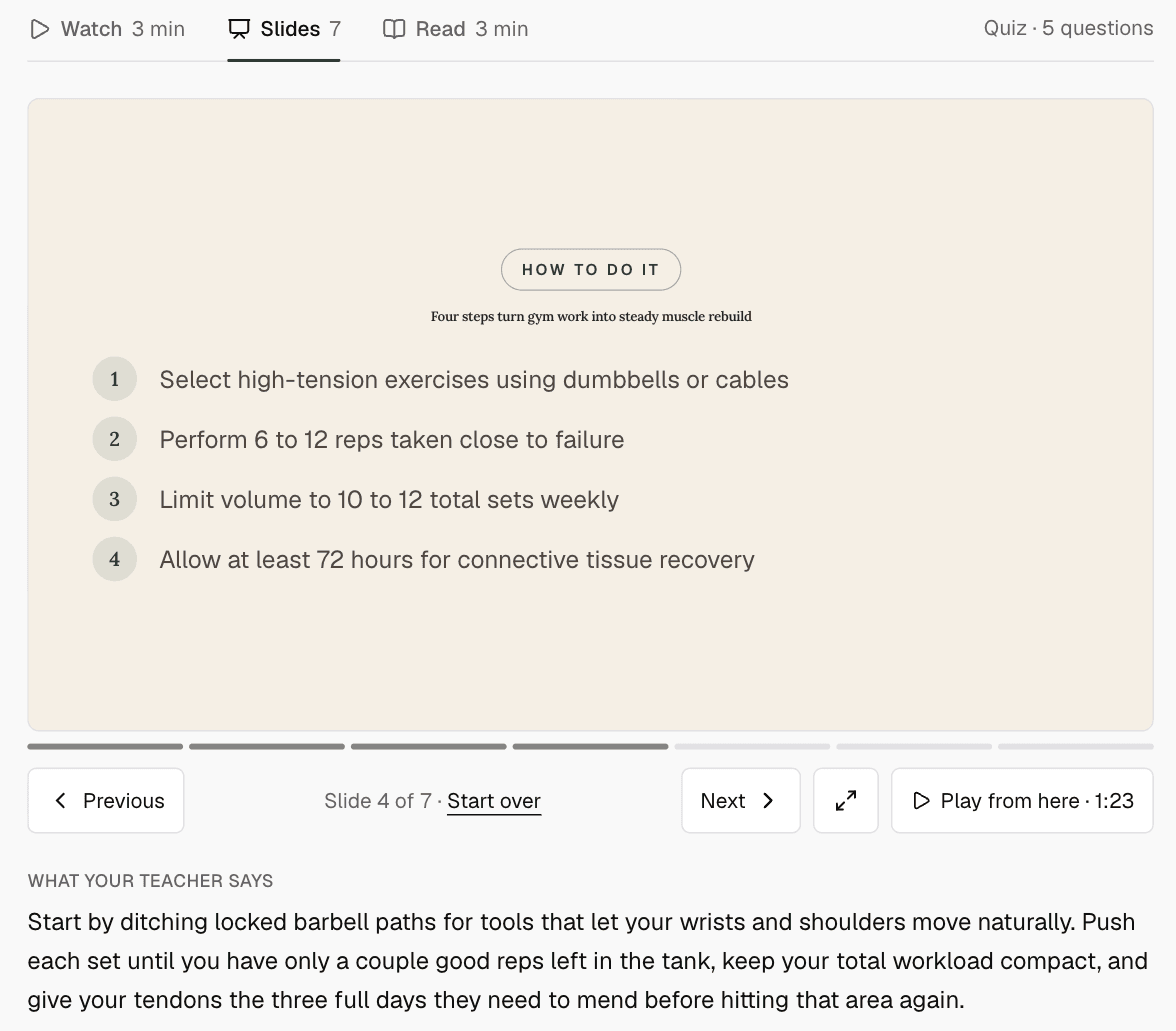Click 'Select high-tension exercises using dumbbells or cables'

(x=474, y=379)
